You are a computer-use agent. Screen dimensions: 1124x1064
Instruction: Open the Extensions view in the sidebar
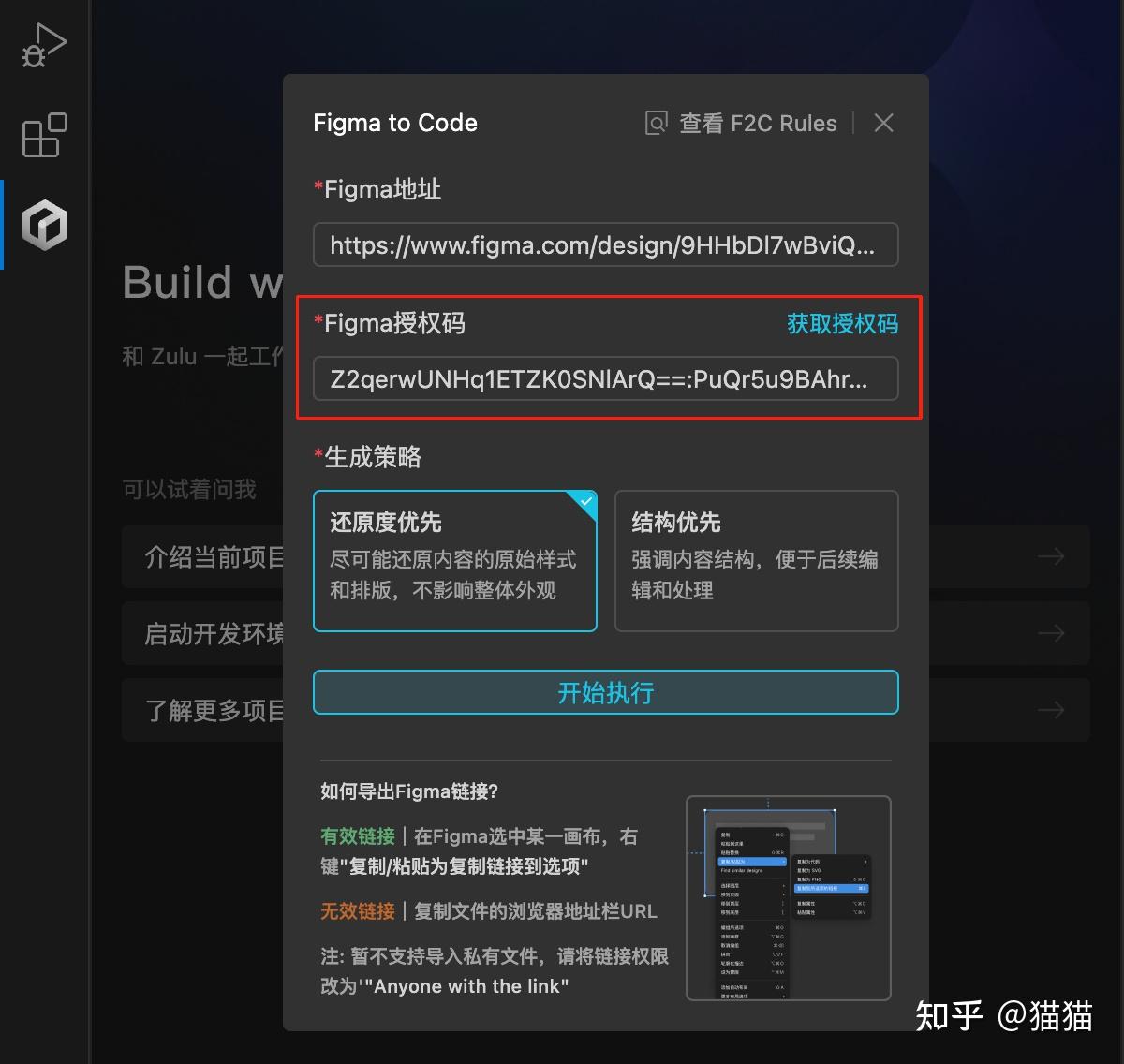(43, 136)
